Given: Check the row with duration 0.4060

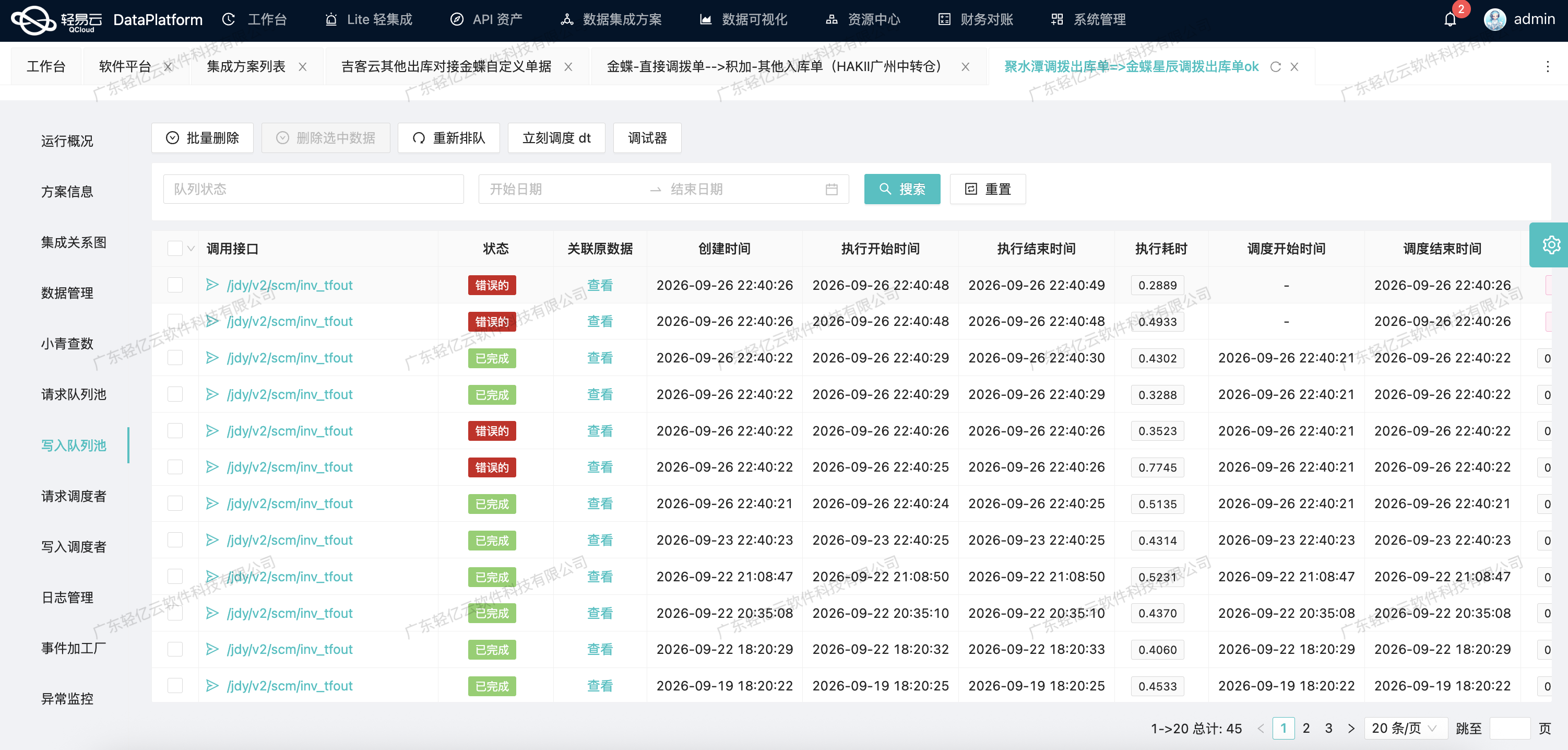Looking at the screenshot, I should pyautogui.click(x=175, y=650).
